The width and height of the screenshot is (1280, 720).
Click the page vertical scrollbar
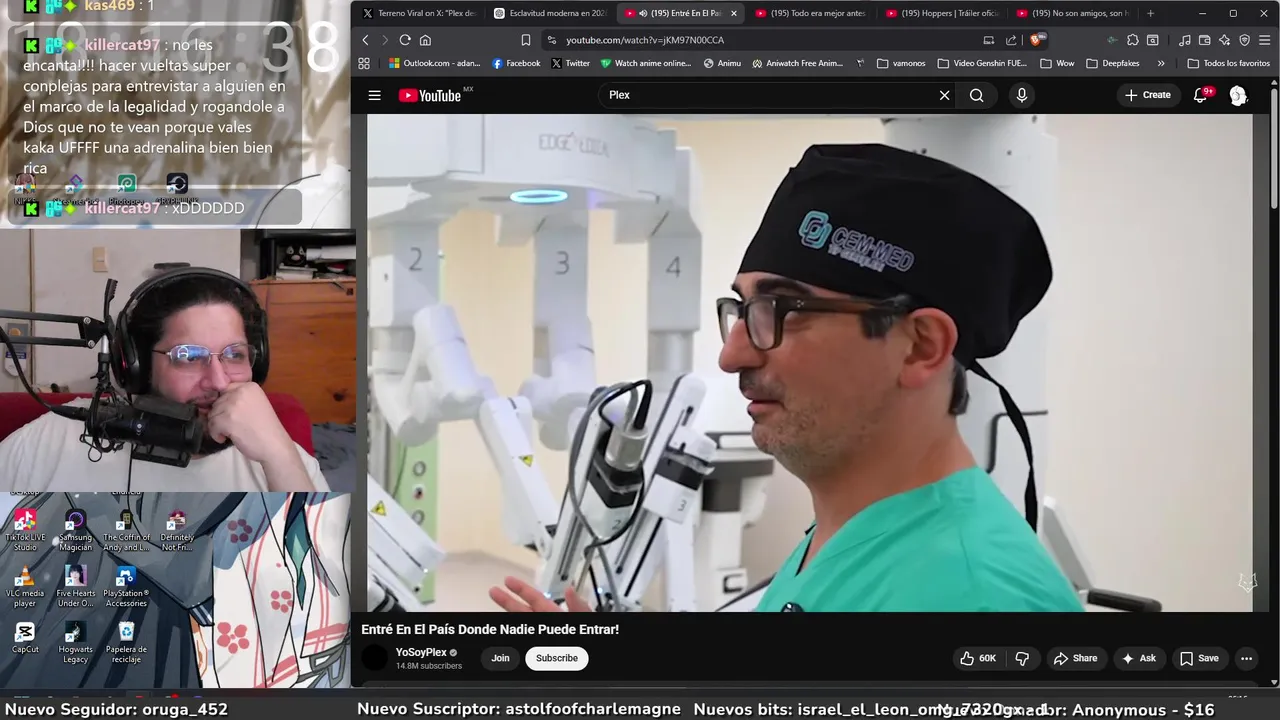click(1274, 150)
